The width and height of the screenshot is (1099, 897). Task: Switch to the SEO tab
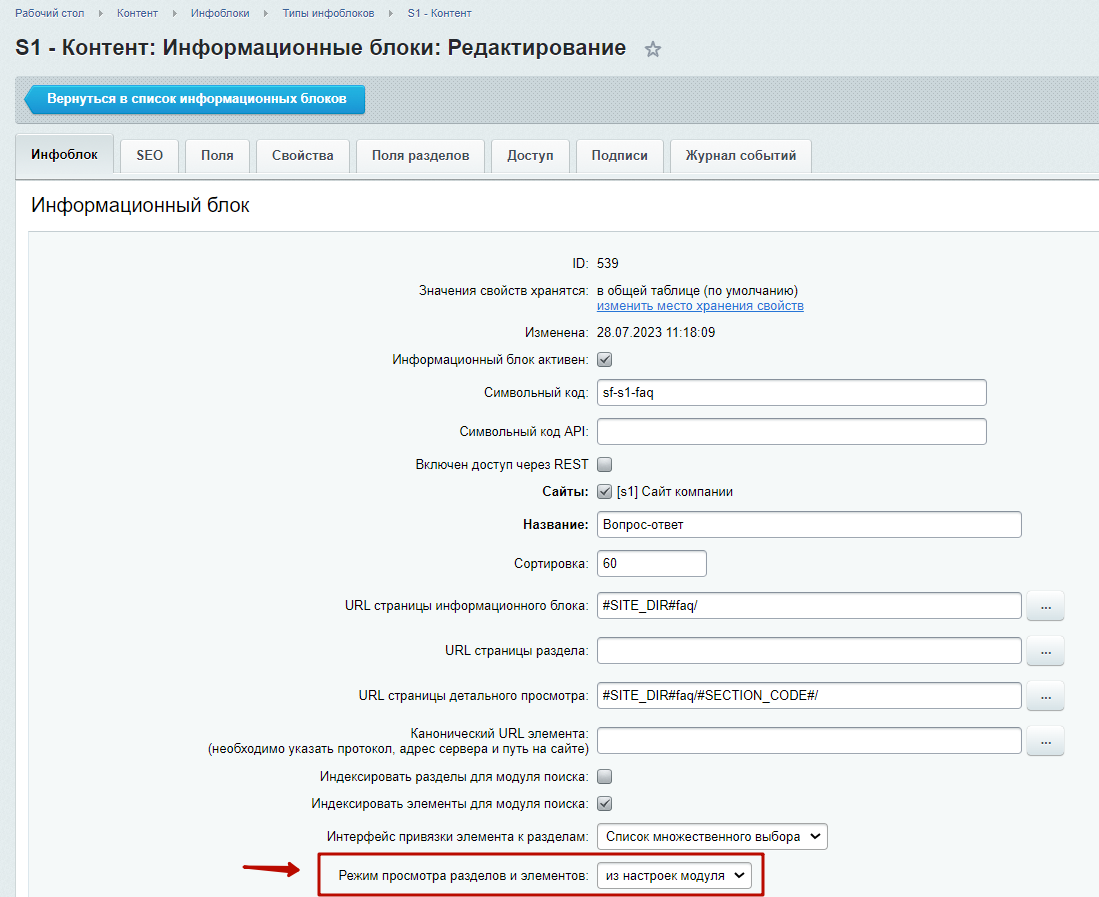[149, 156]
